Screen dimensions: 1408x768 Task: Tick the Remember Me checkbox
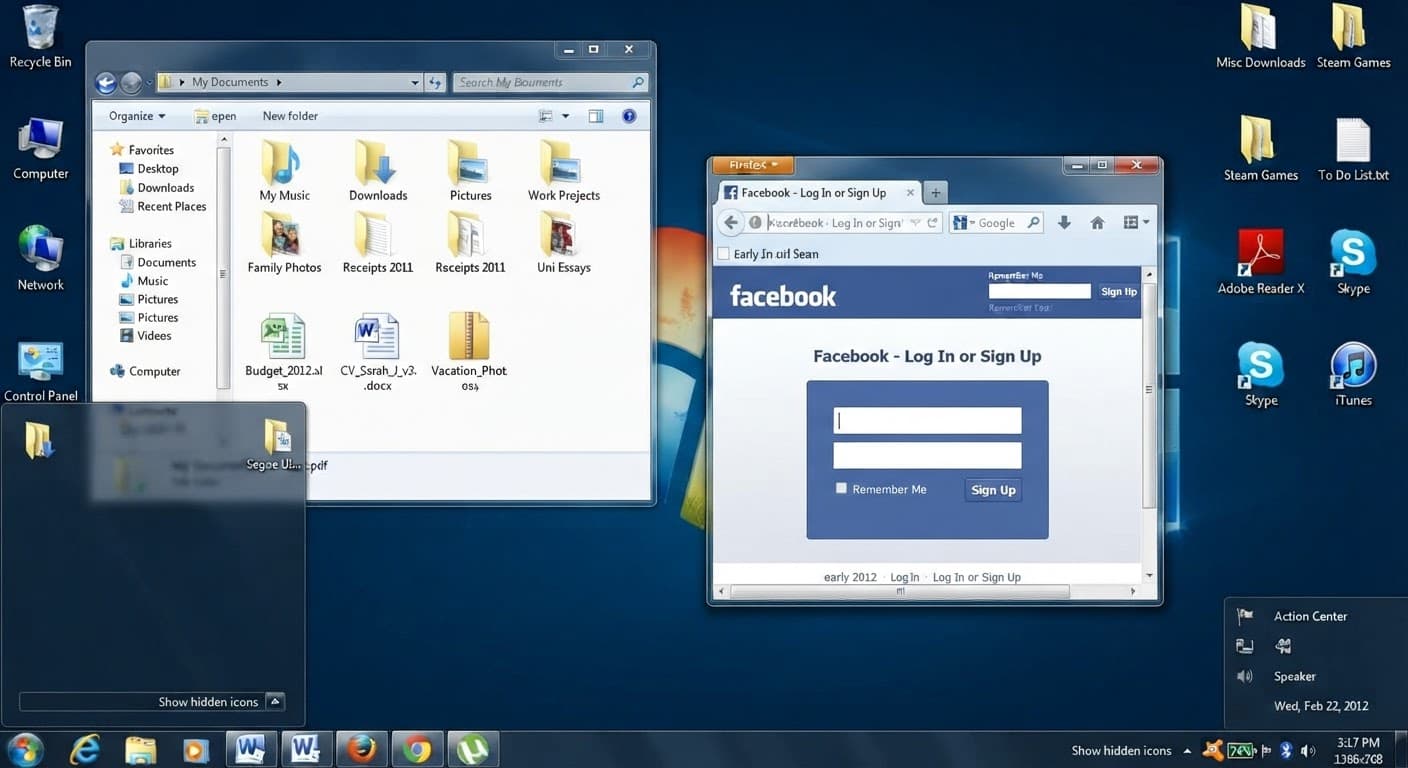coord(841,488)
